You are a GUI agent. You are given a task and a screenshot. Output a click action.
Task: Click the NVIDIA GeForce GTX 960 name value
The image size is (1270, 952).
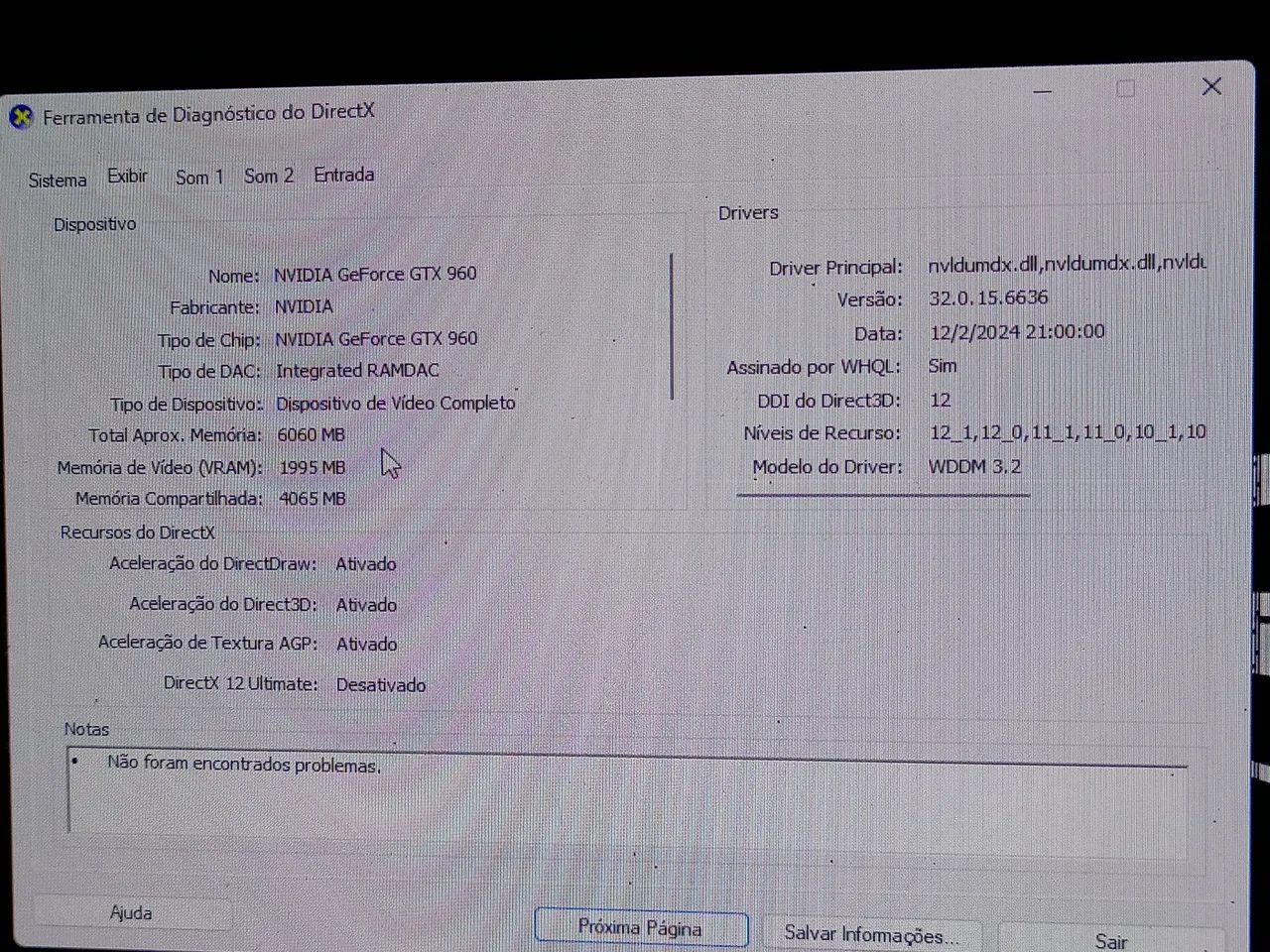click(376, 274)
